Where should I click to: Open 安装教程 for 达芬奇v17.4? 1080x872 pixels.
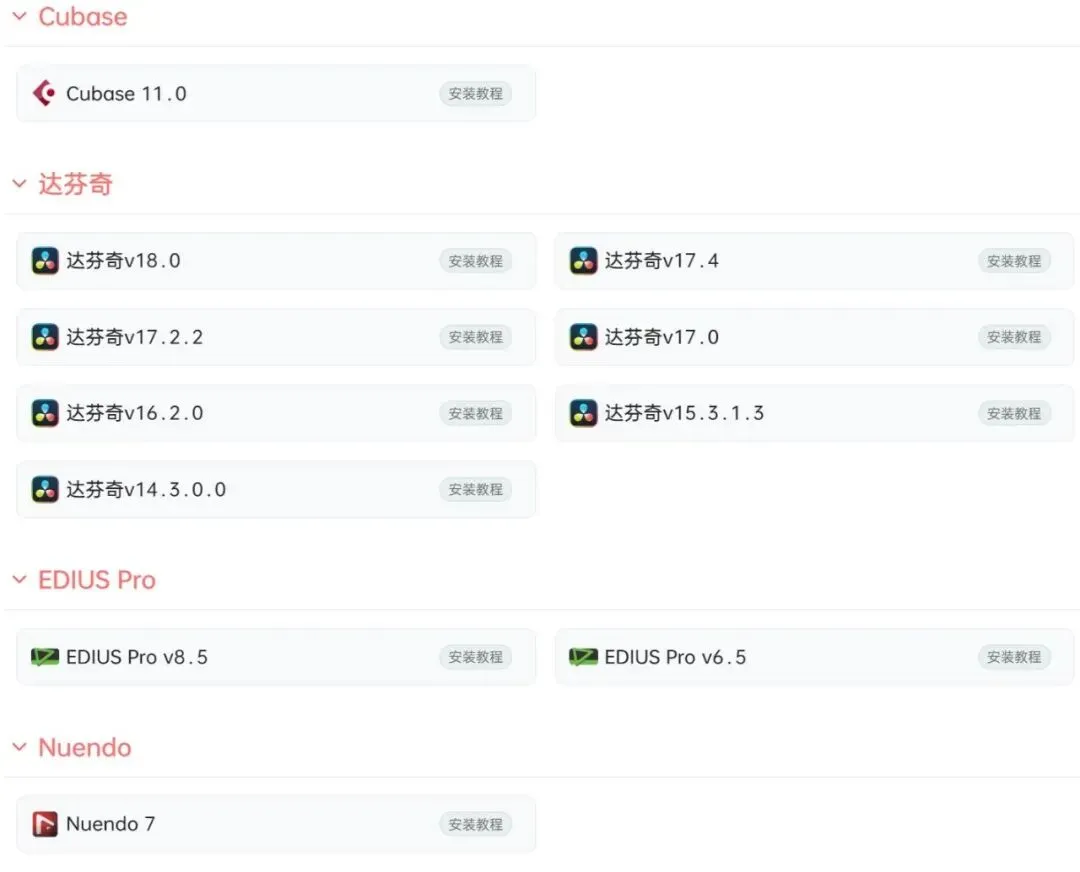click(1014, 261)
